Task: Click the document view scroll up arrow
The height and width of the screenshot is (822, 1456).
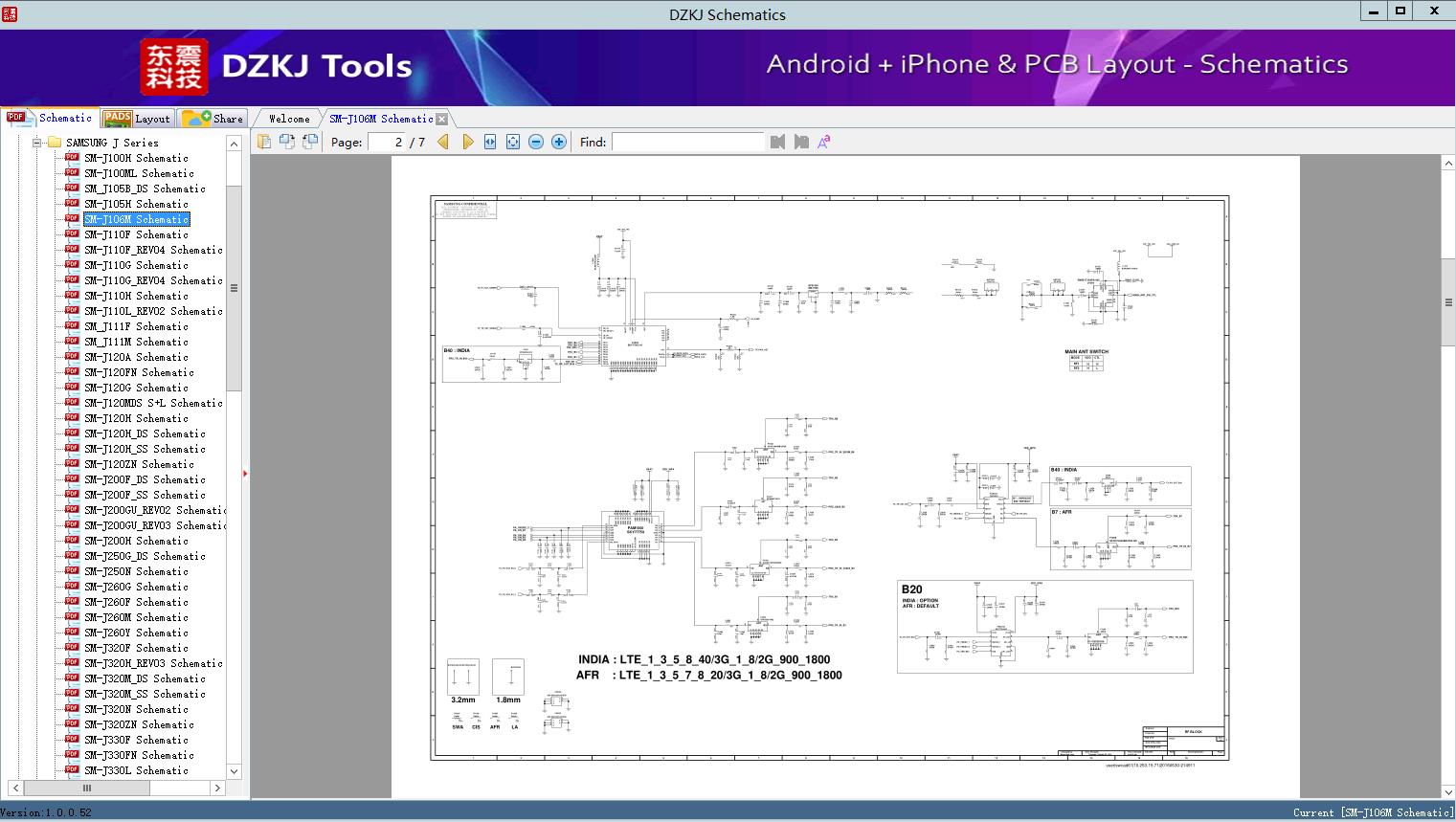Action: click(x=1448, y=165)
